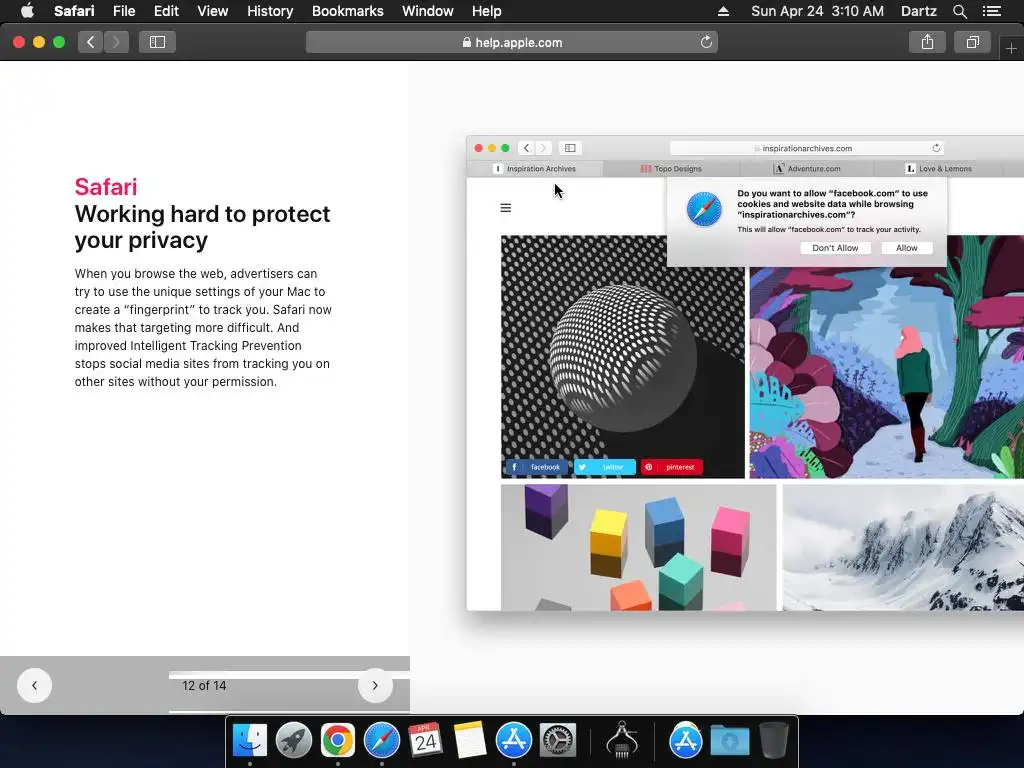Click the back arrow in the illustrated Safari window
The width and height of the screenshot is (1024, 768).
click(x=526, y=148)
